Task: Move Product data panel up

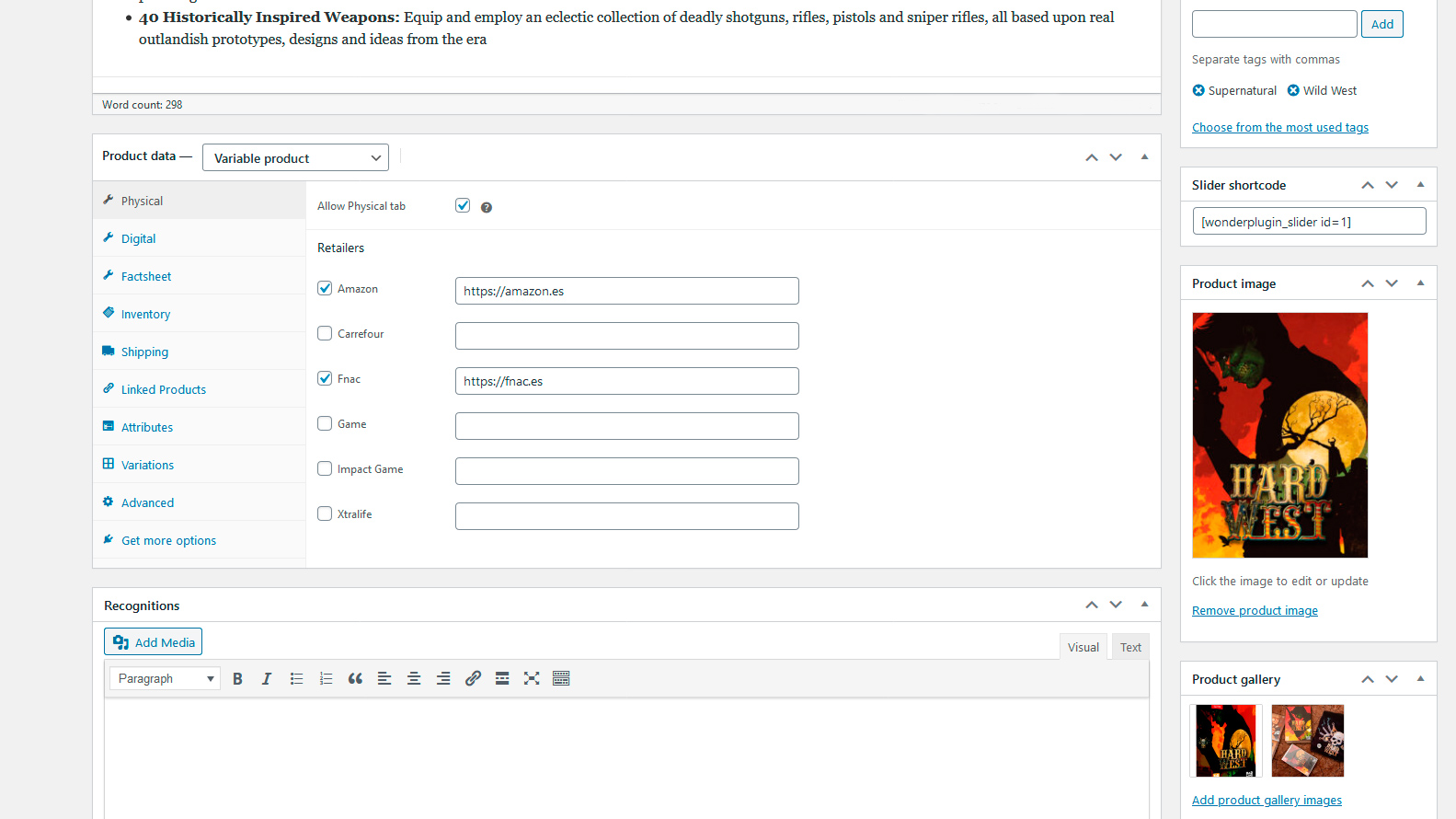Action: click(1092, 157)
